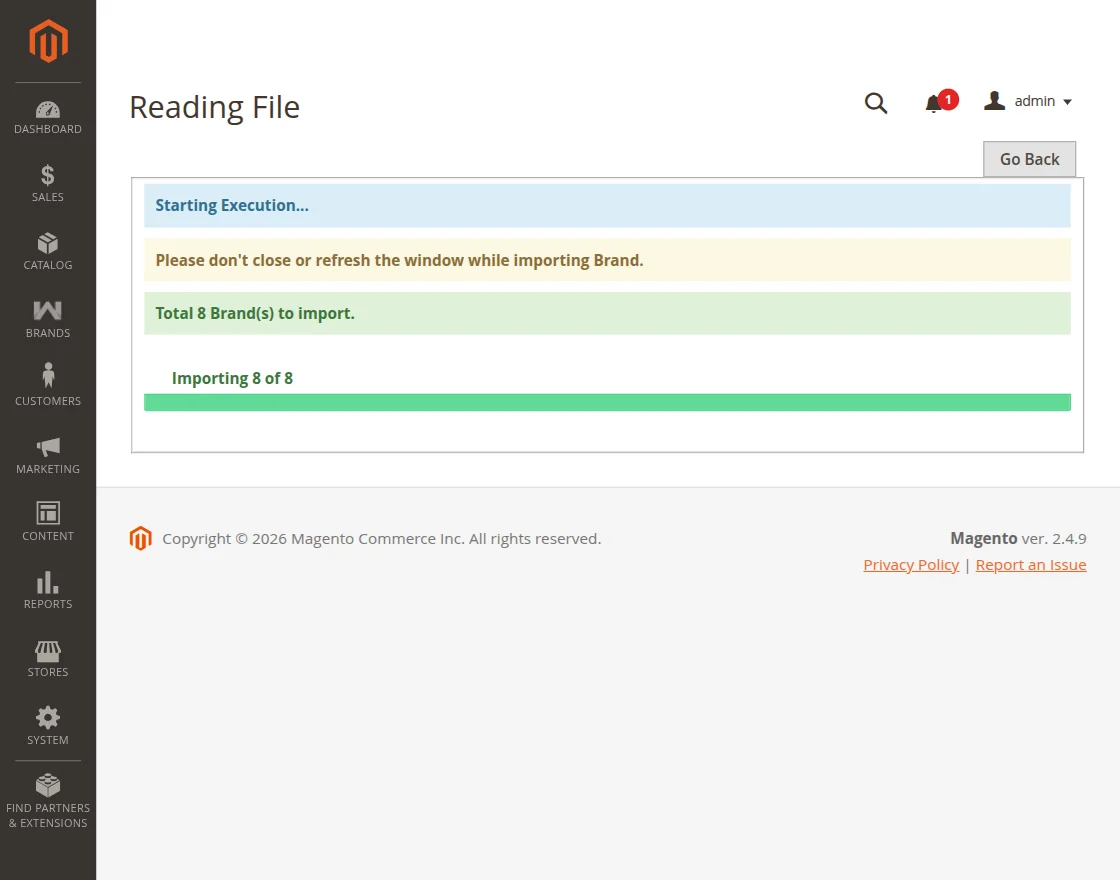1120x880 pixels.
Task: Open the Brands menu
Action: point(48,319)
